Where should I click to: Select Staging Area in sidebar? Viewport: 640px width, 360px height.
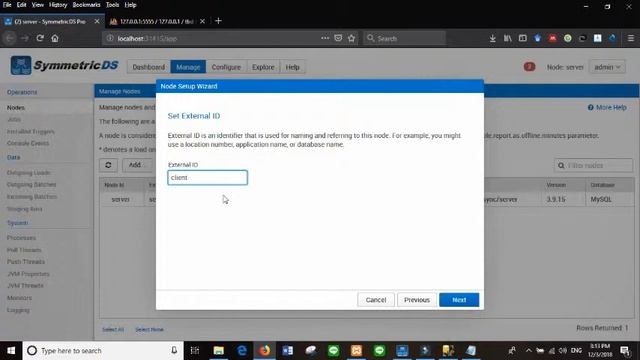click(x=24, y=209)
